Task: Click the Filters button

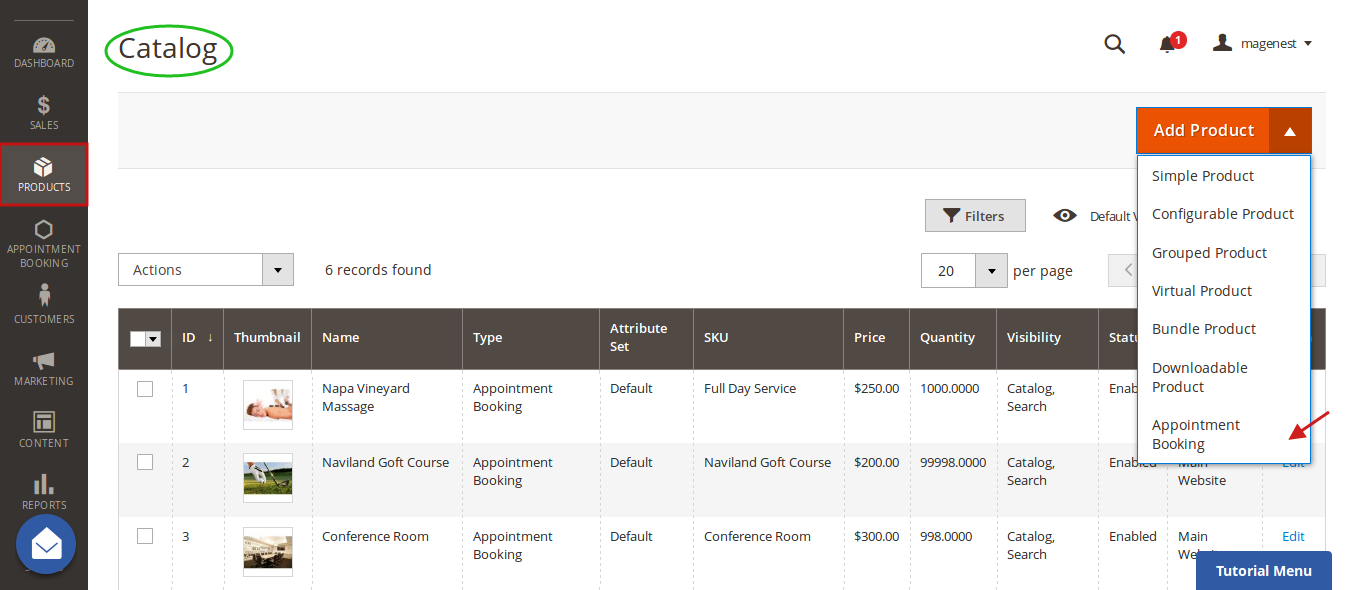Action: click(975, 216)
